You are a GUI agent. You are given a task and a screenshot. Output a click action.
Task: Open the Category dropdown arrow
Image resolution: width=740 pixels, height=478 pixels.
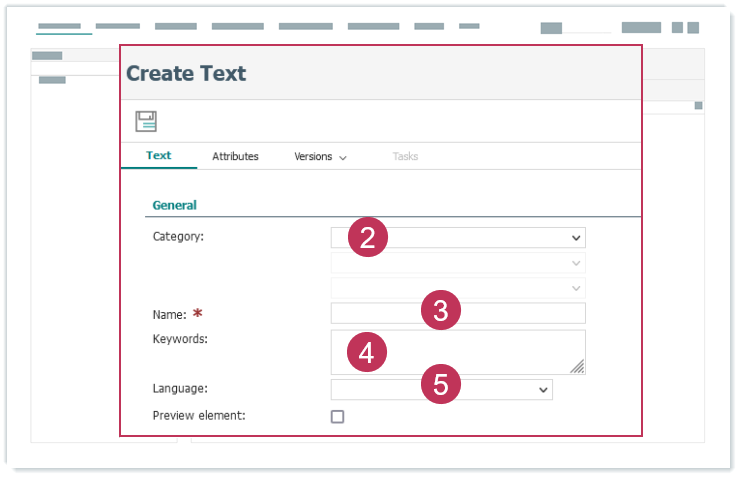point(575,238)
